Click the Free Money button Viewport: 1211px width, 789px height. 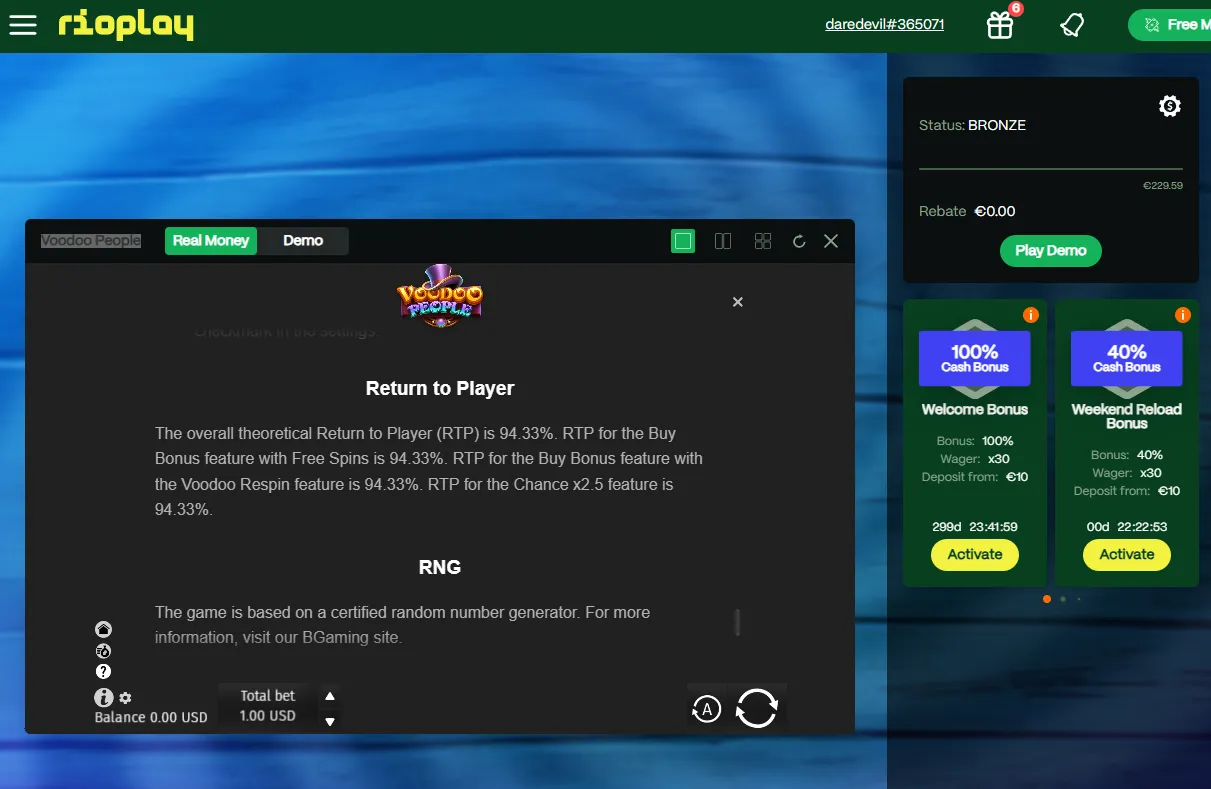(x=1169, y=25)
